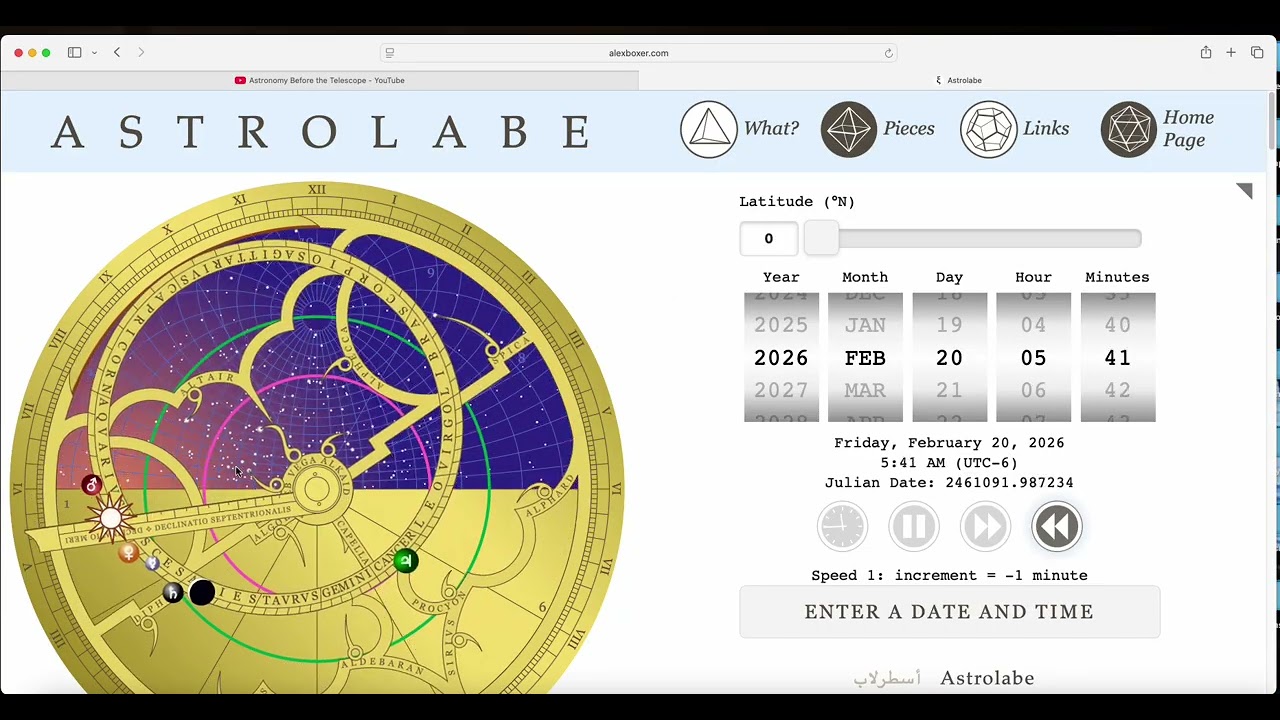Show Safari tab overview
This screenshot has width=1280, height=720.
[1257, 53]
